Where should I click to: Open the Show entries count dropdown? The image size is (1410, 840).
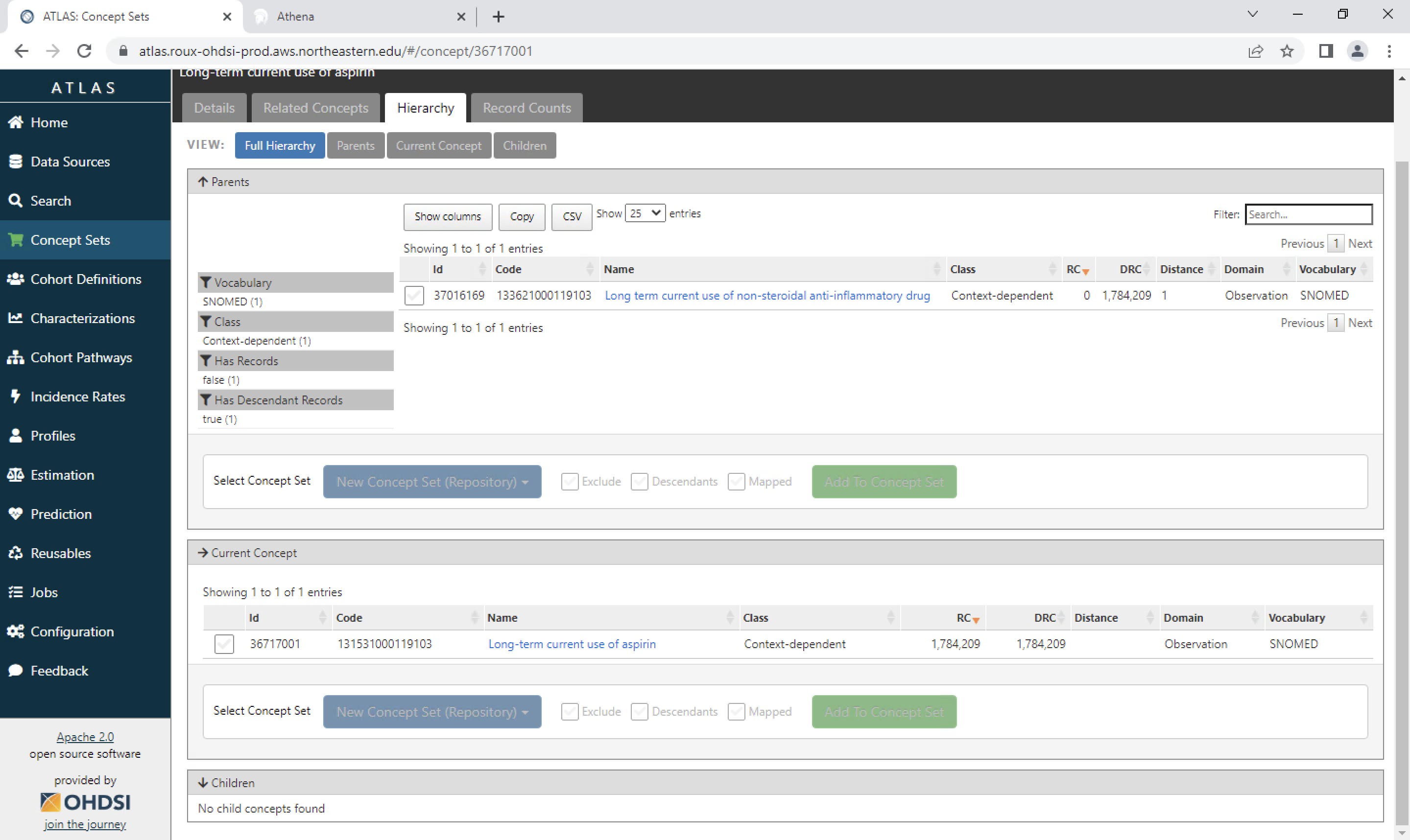(645, 213)
